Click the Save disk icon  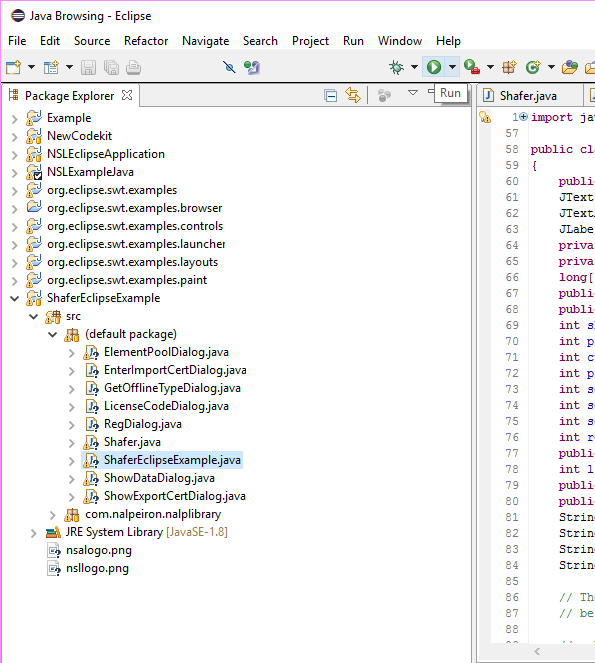pos(88,67)
